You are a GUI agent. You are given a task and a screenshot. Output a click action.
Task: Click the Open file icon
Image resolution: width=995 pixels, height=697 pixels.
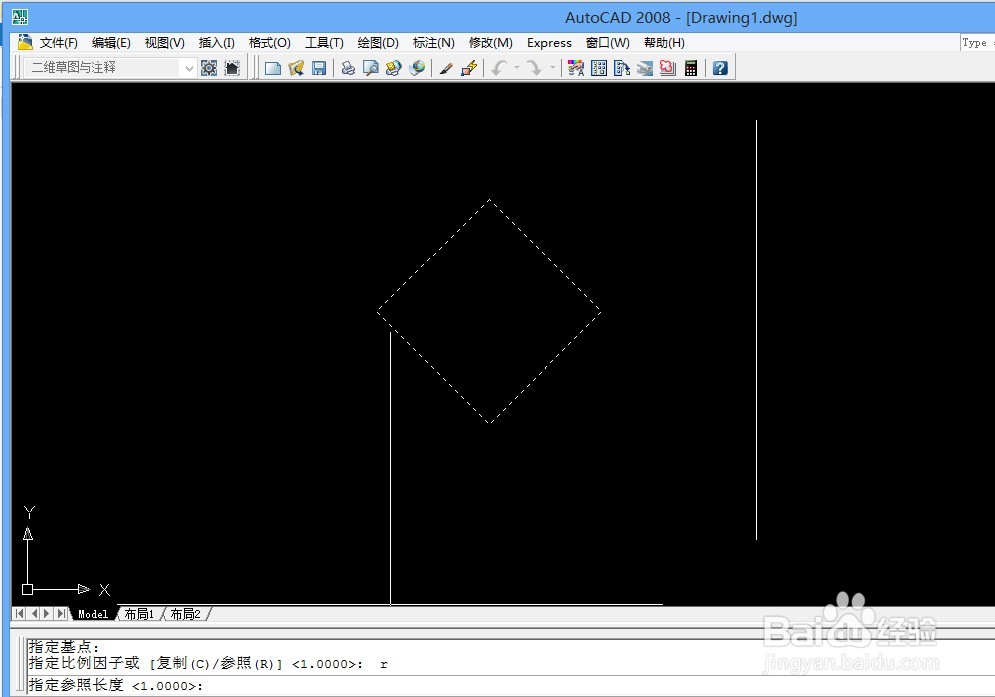[296, 68]
